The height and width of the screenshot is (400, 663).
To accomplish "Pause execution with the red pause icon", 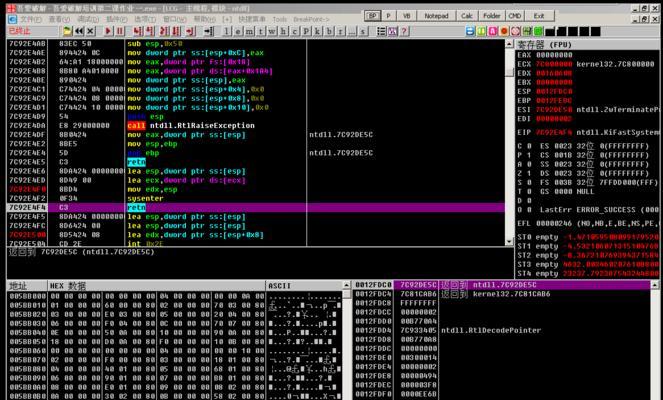I will [120, 31].
